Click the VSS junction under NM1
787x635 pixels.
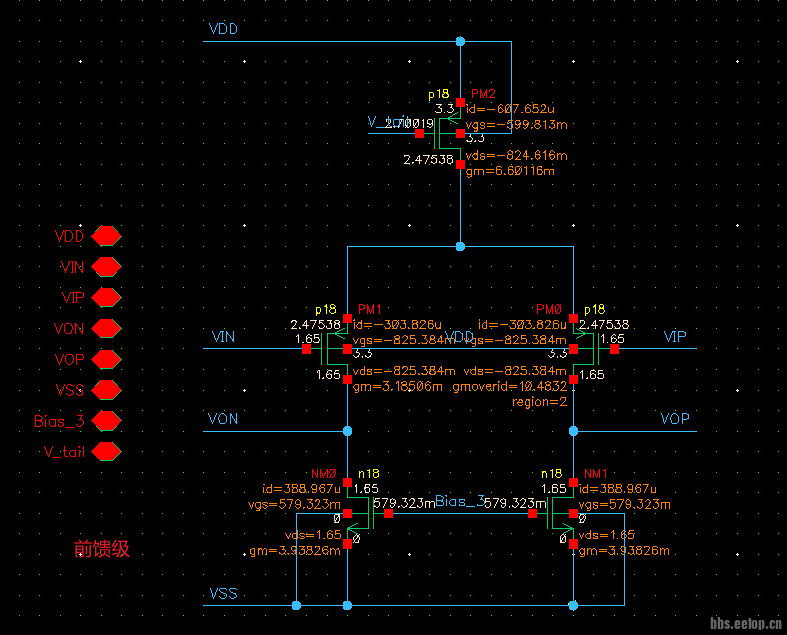click(x=573, y=605)
